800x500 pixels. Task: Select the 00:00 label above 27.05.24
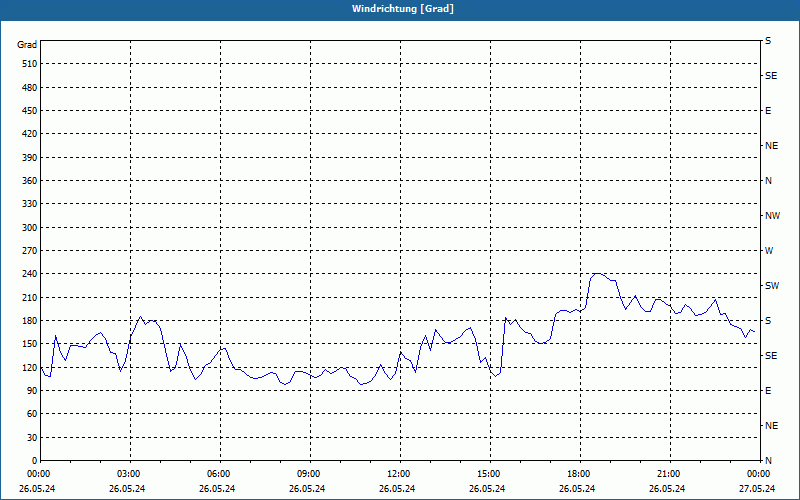pos(759,473)
